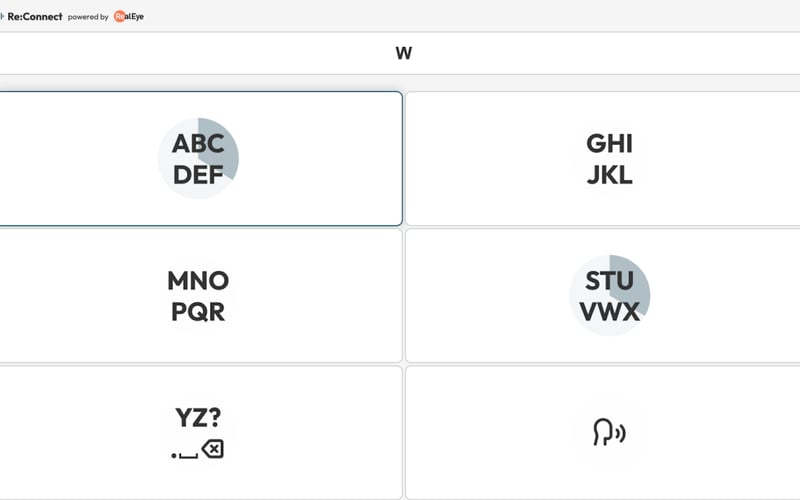Click the typed letter W in the output
800x500 pixels.
(403, 53)
